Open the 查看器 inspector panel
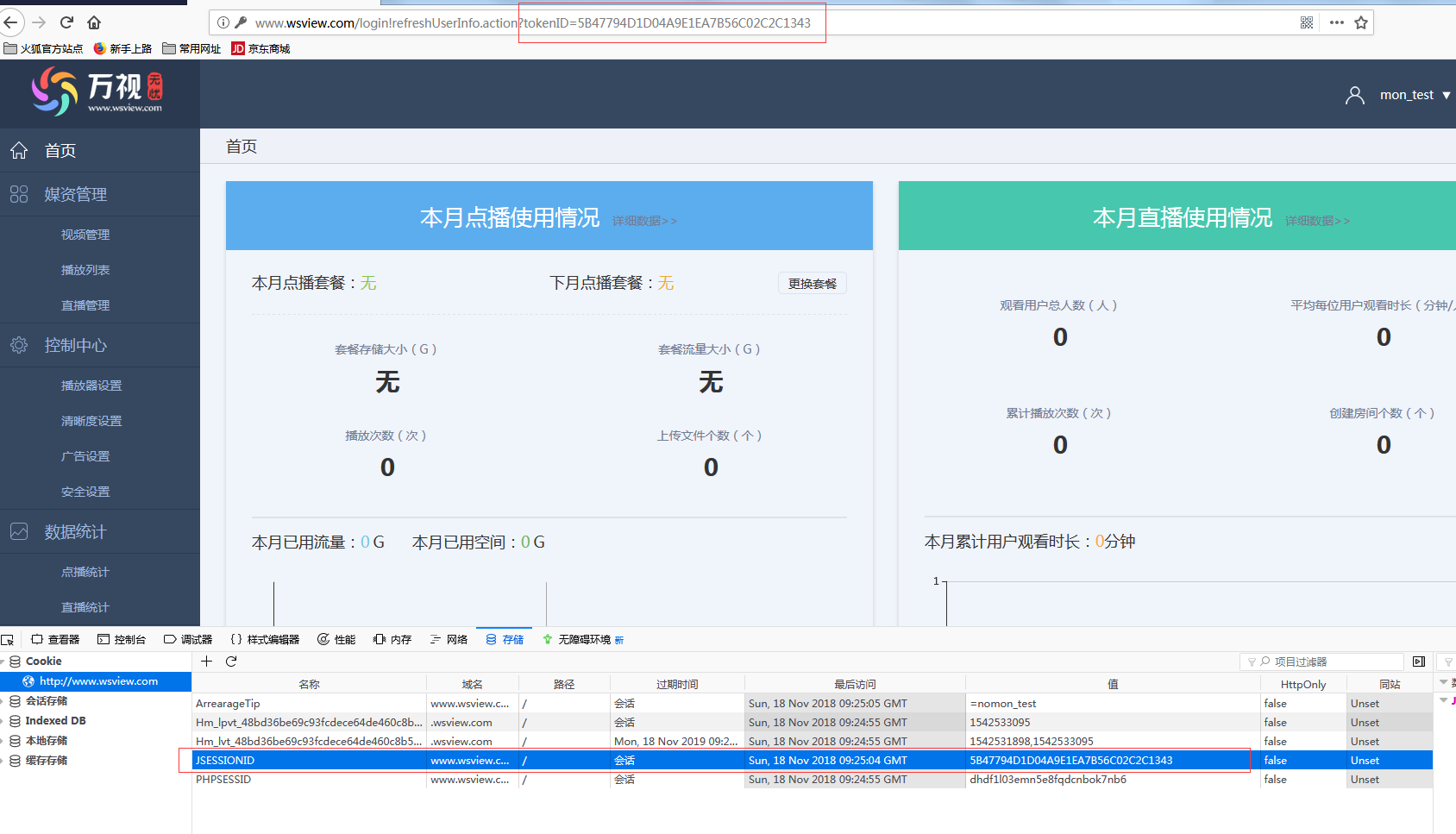The width and height of the screenshot is (1456, 834). [x=56, y=639]
